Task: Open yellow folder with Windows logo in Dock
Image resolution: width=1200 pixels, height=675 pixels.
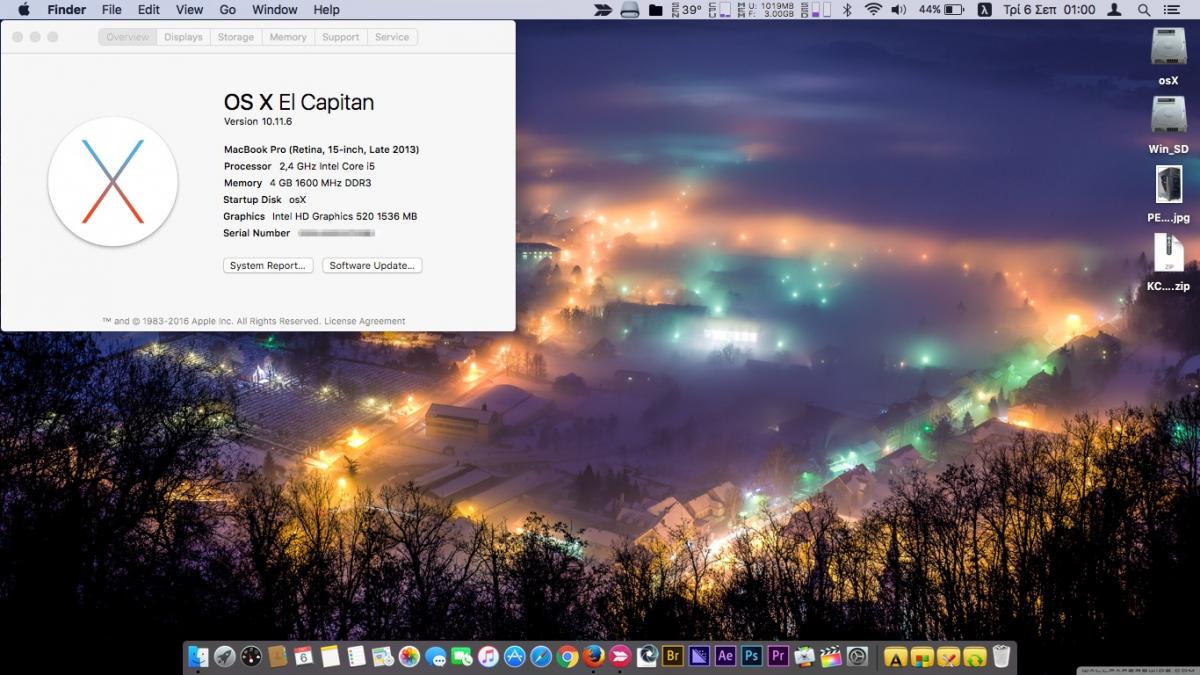Action: coord(922,657)
